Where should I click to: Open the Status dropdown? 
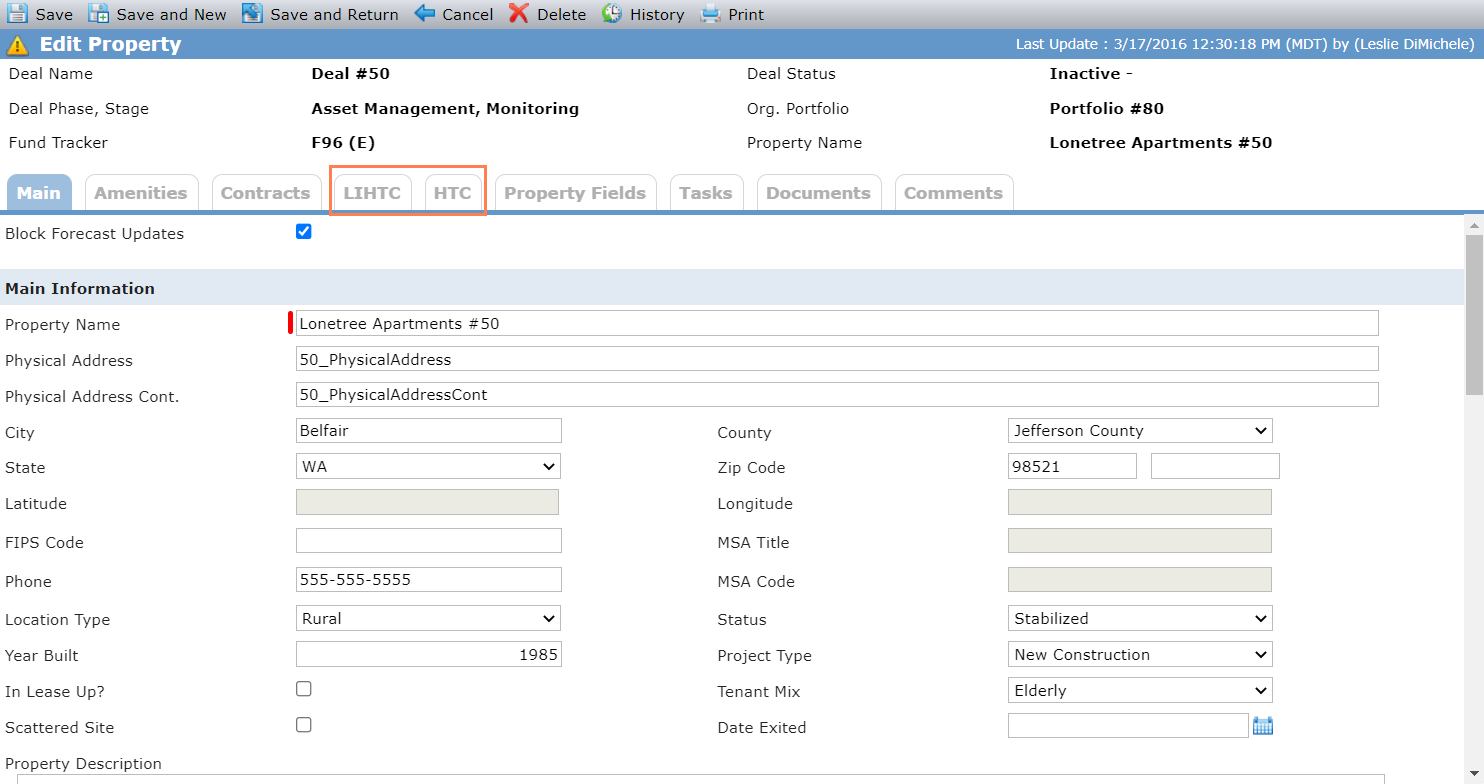point(1140,619)
